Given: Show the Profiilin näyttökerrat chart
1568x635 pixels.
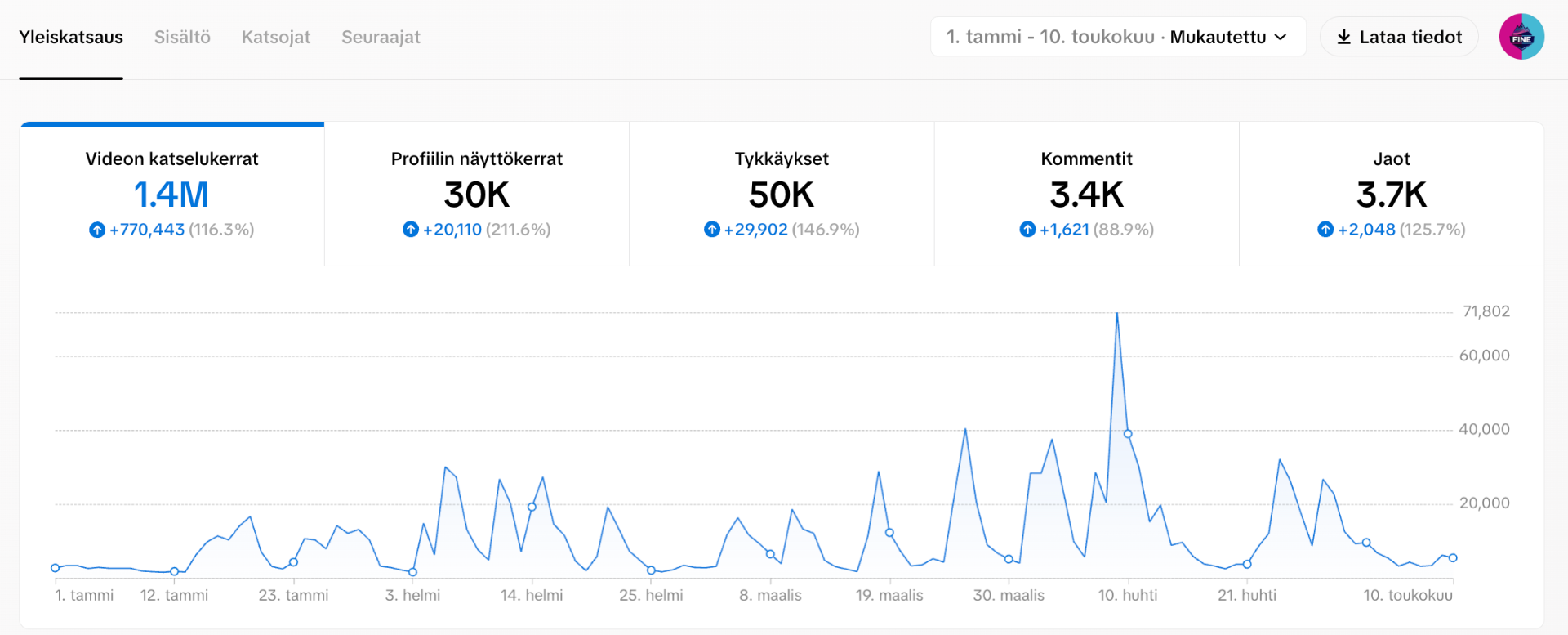Looking at the screenshot, I should 476,195.
